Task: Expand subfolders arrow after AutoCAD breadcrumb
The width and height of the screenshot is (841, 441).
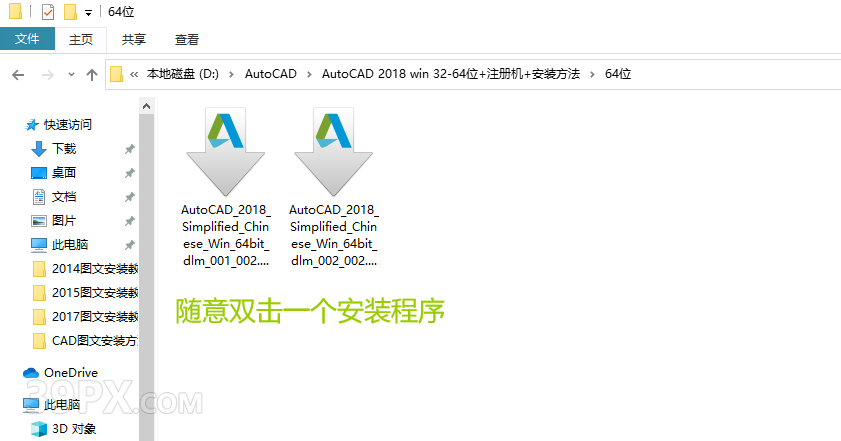Action: (309, 75)
